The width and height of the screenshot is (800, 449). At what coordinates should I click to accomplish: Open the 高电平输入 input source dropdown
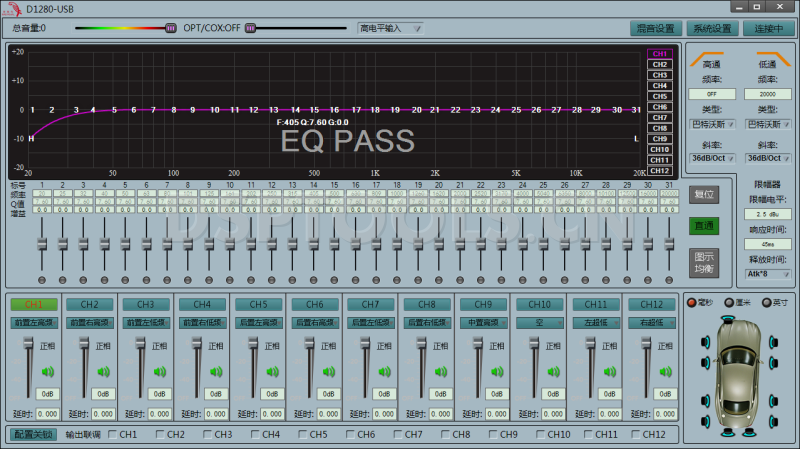(390, 28)
